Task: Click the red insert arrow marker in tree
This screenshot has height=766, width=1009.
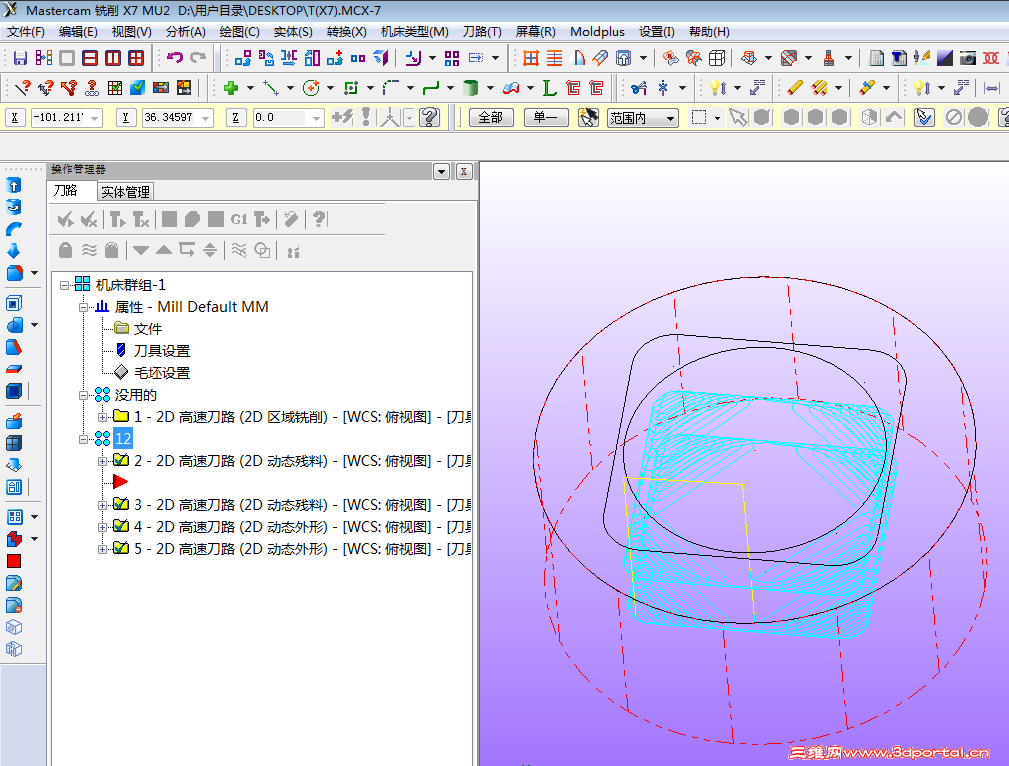Action: pos(120,481)
